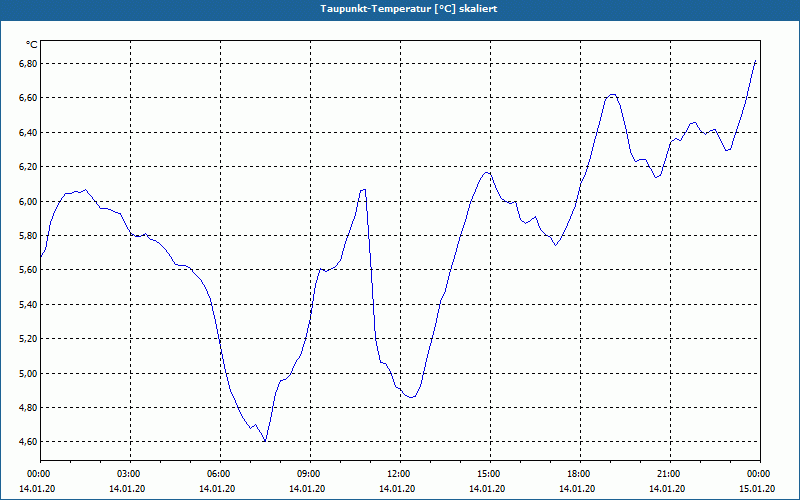Click the 4,60 y-axis label
The width and height of the screenshot is (800, 500).
(27, 442)
